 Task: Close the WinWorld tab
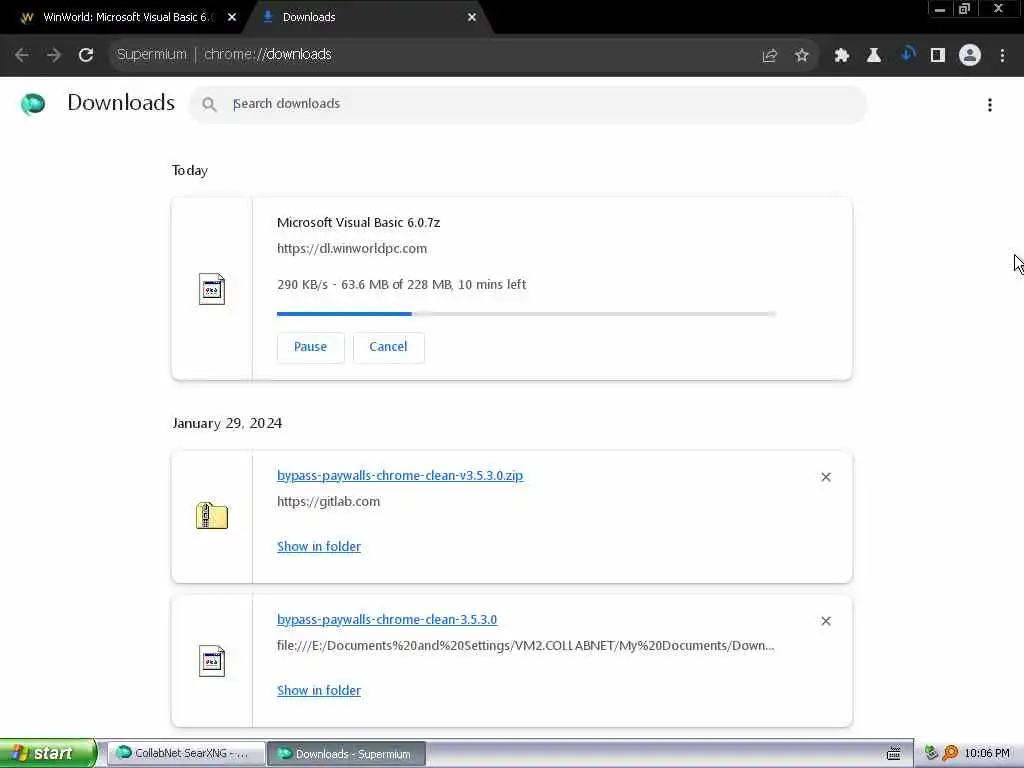click(x=232, y=18)
